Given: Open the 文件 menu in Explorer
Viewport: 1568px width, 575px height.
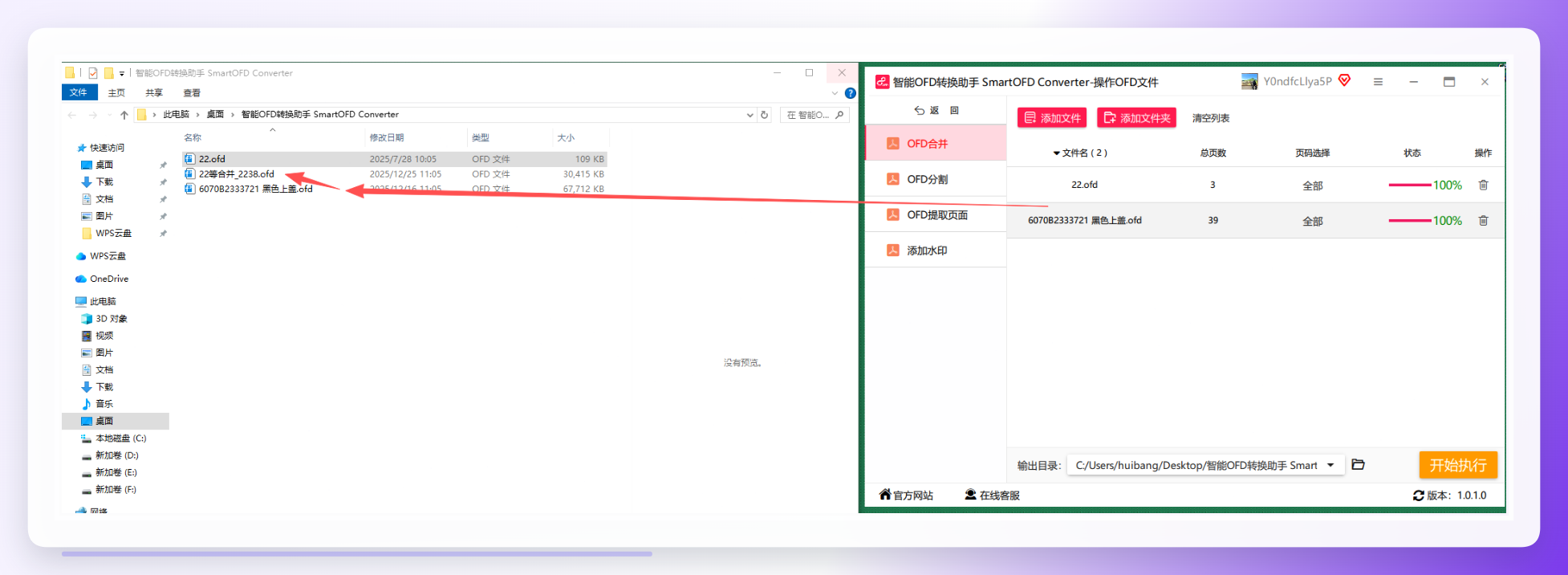Looking at the screenshot, I should (x=79, y=92).
